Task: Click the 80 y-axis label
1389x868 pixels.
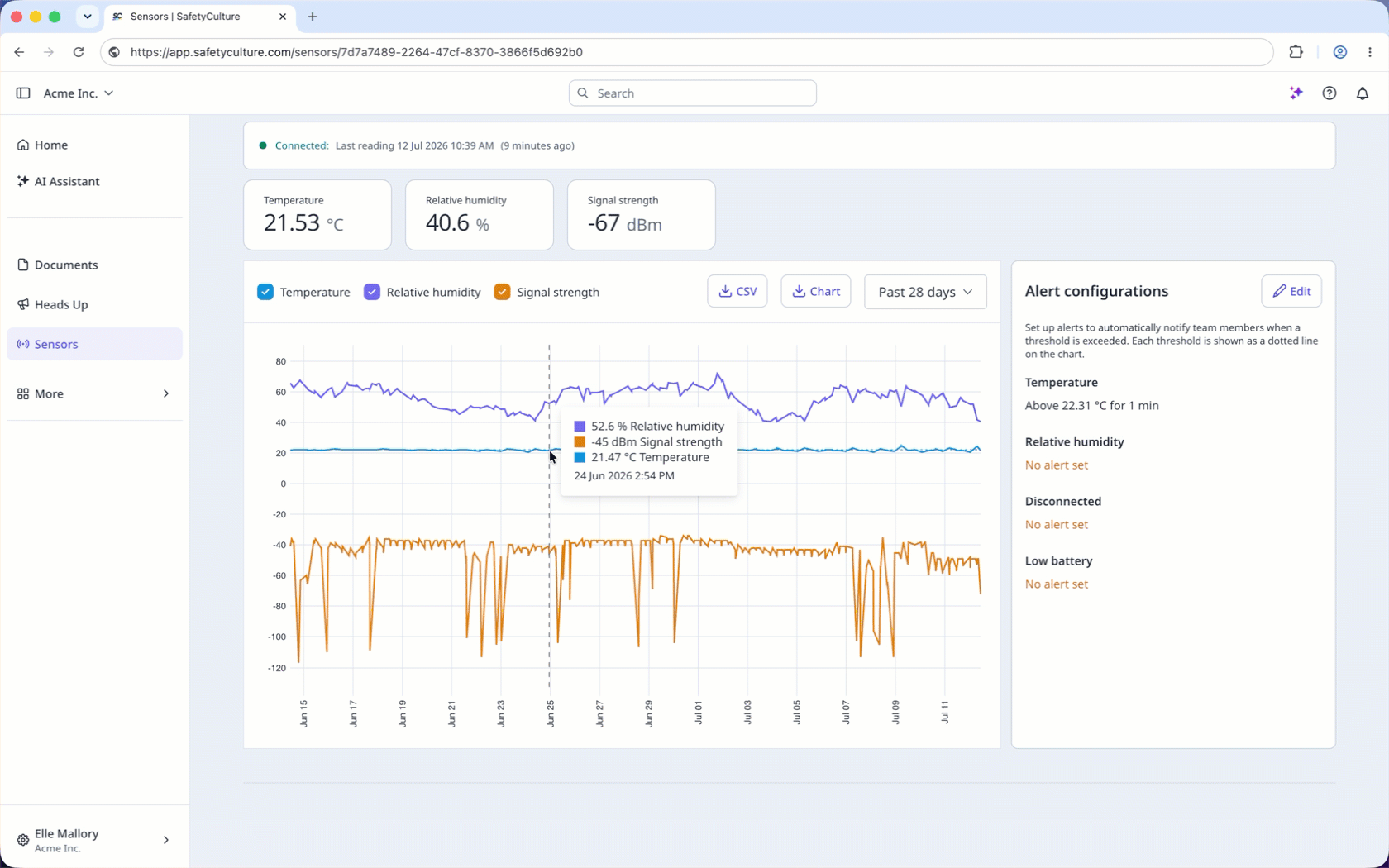Action: click(281, 361)
